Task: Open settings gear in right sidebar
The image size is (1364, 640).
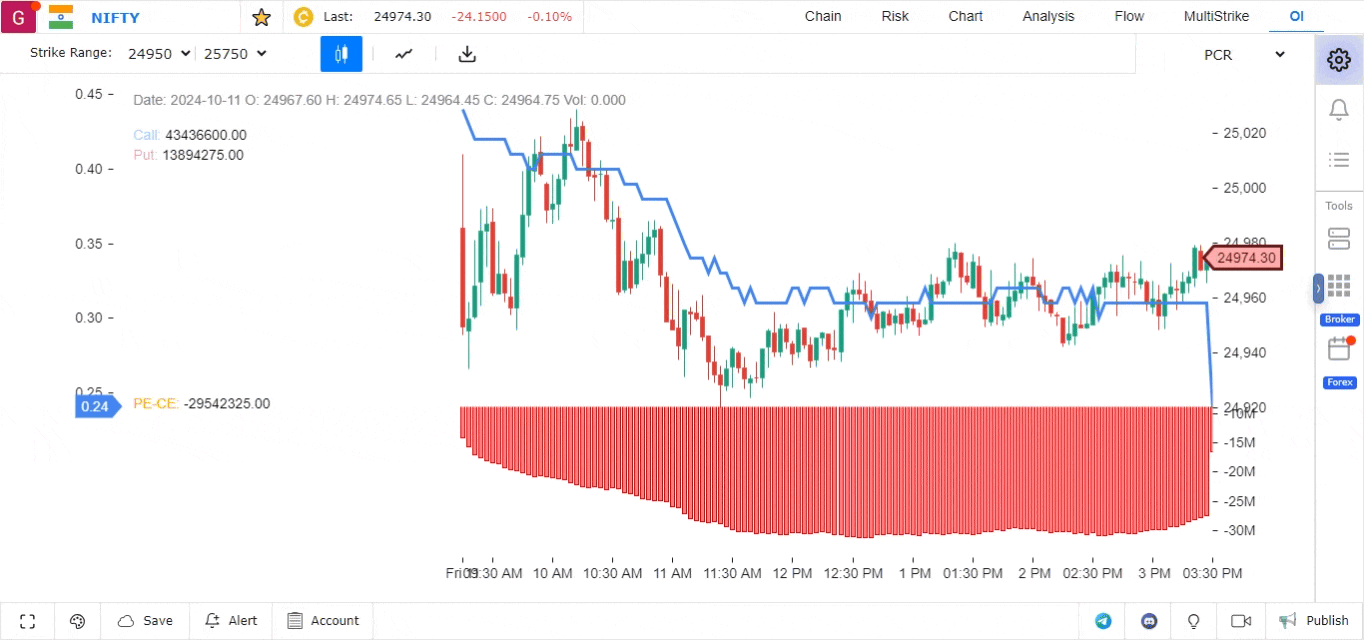Action: tap(1339, 60)
